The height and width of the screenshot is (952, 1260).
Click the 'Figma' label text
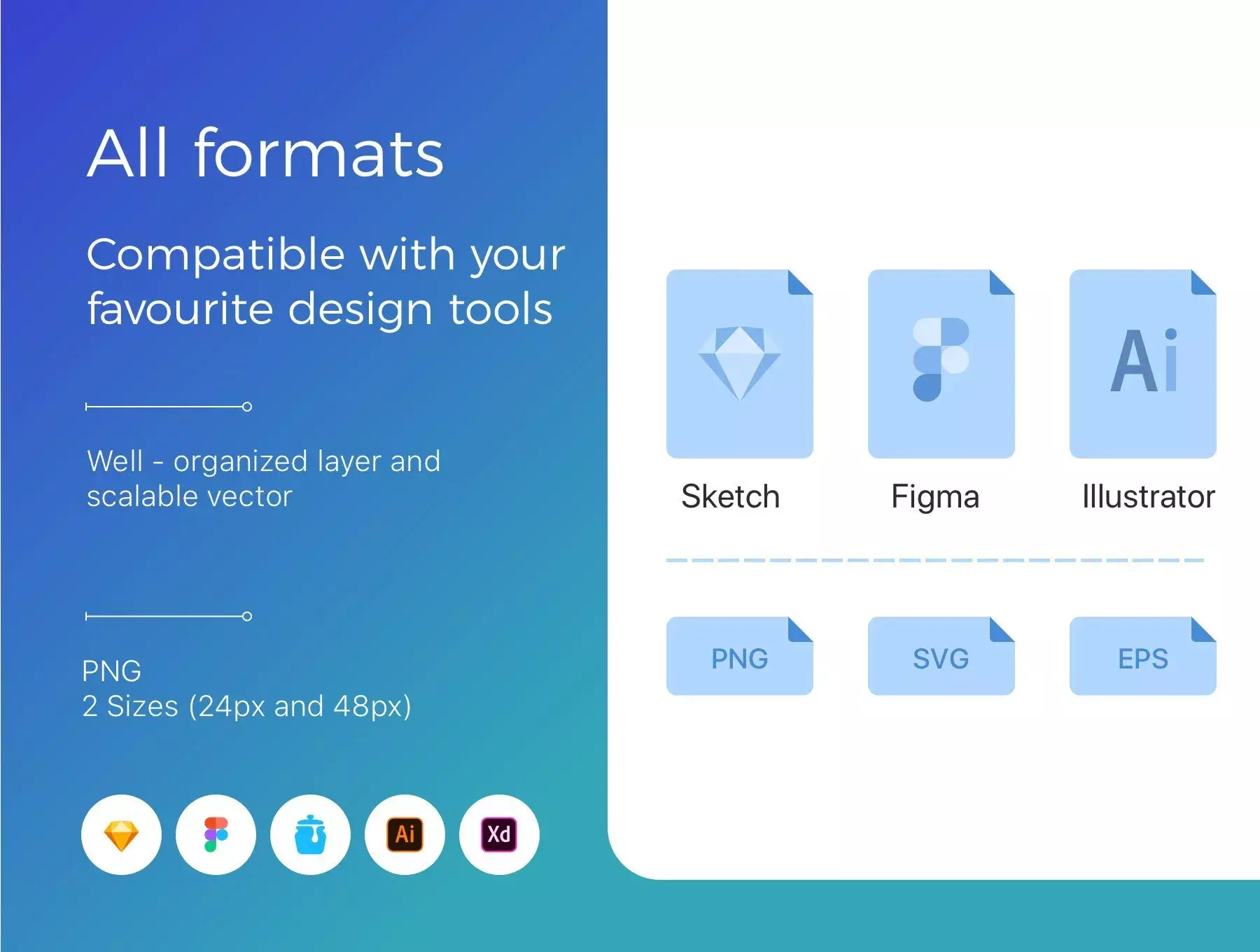click(935, 498)
